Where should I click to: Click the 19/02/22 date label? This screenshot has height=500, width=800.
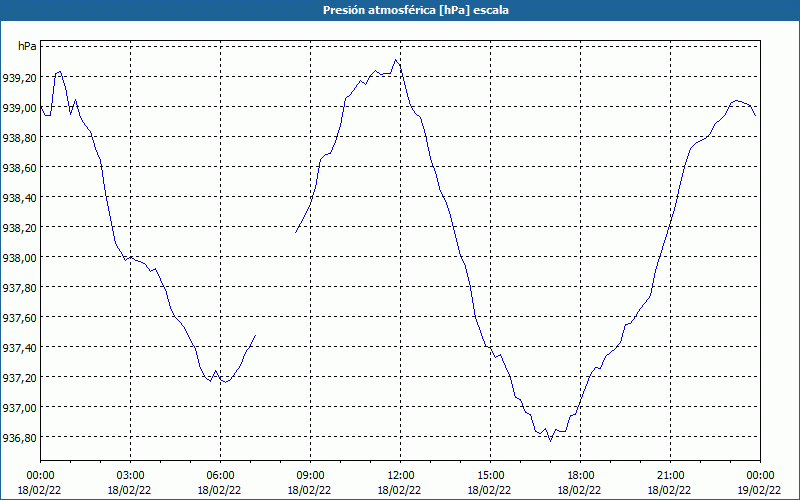coord(760,490)
